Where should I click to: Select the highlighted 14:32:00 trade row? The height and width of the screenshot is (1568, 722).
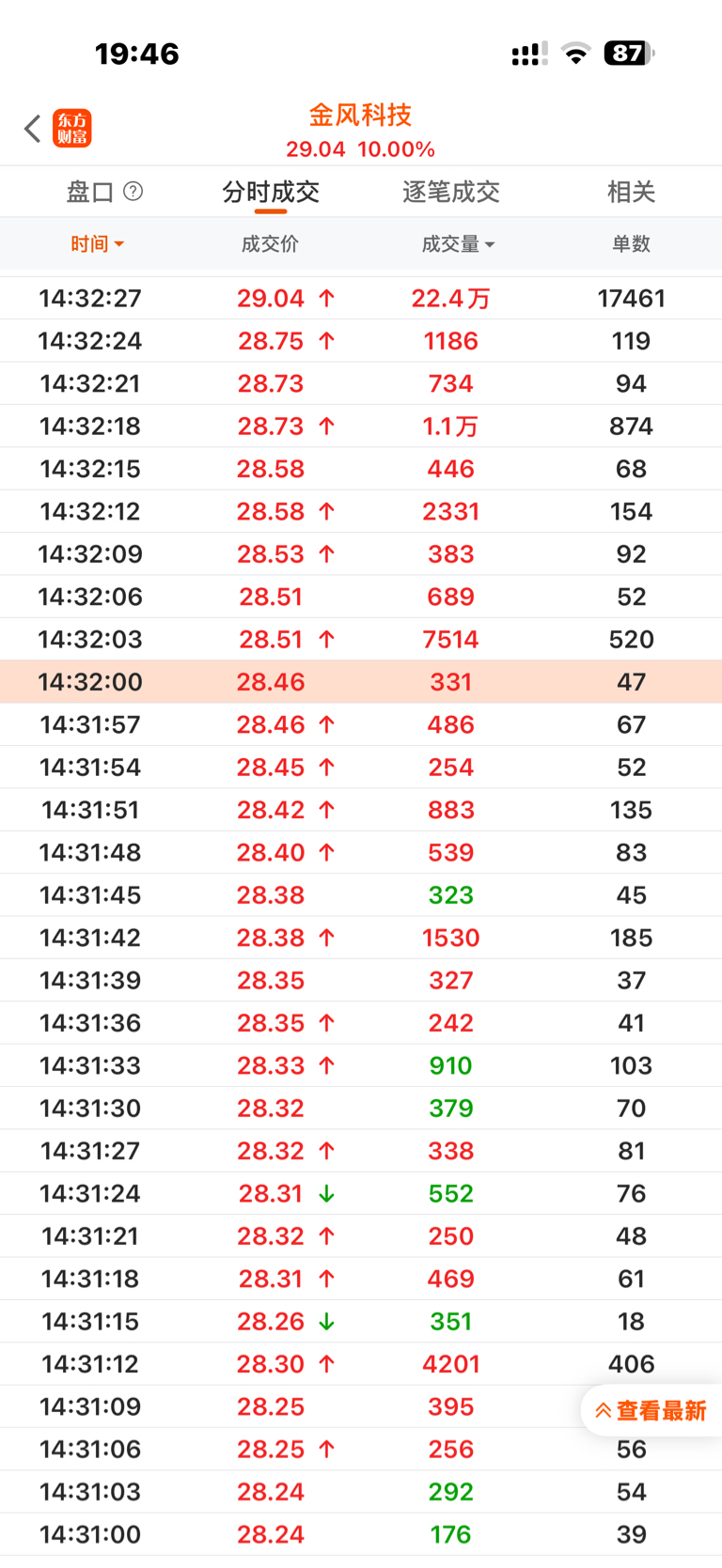click(361, 682)
